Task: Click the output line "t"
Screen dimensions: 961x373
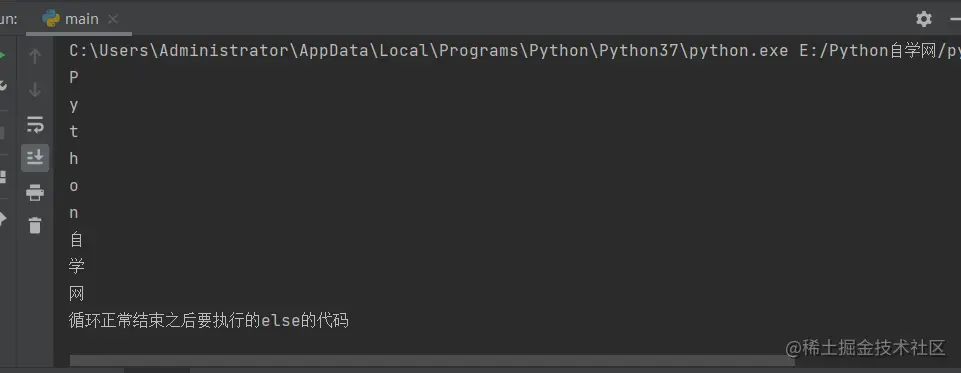Action: point(74,132)
